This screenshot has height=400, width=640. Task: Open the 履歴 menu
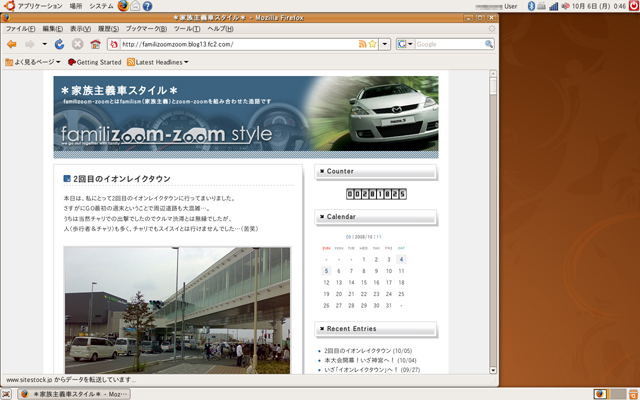(108, 29)
